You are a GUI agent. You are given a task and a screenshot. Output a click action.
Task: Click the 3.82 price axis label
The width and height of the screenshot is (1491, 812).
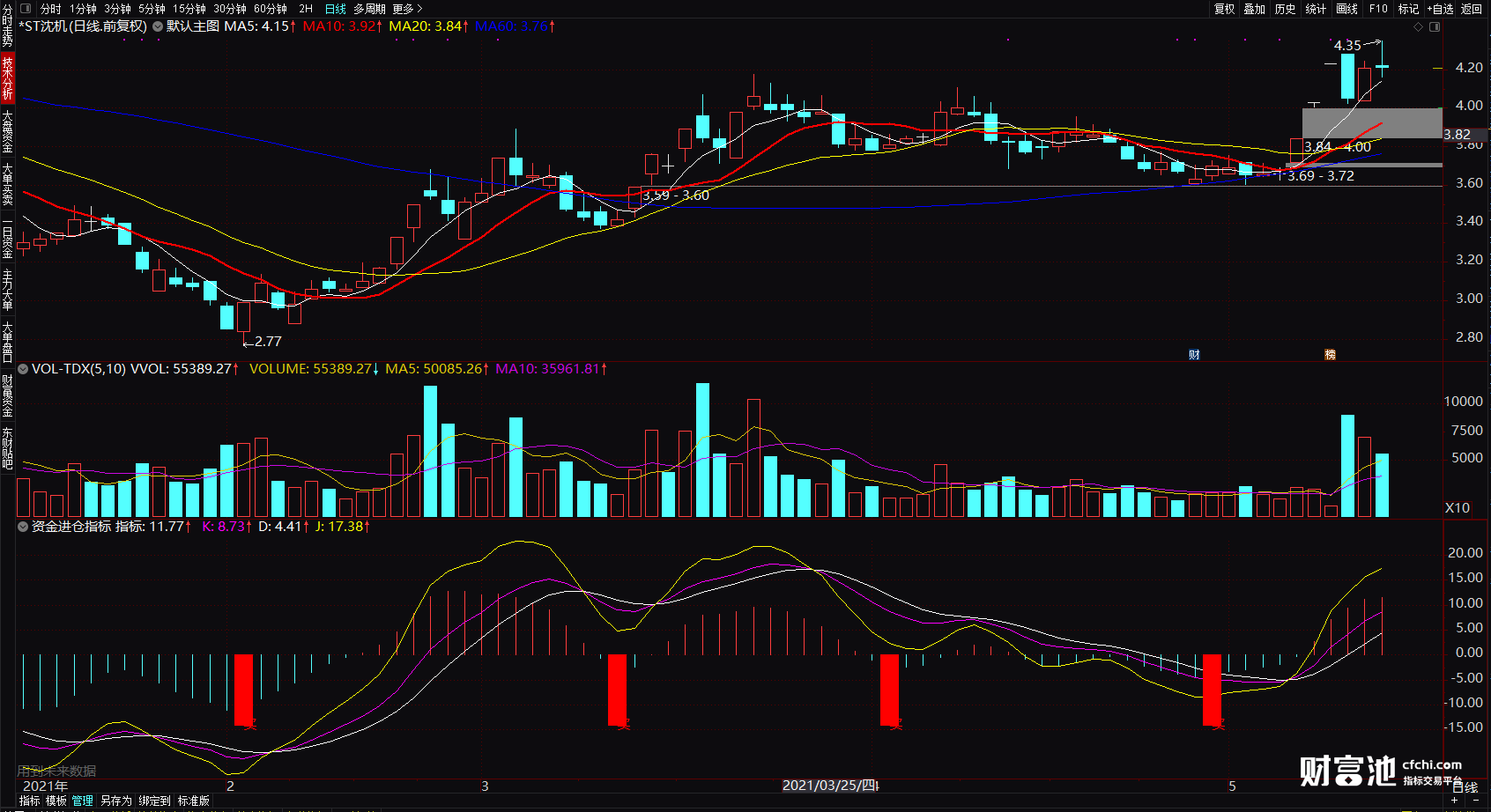(1457, 135)
